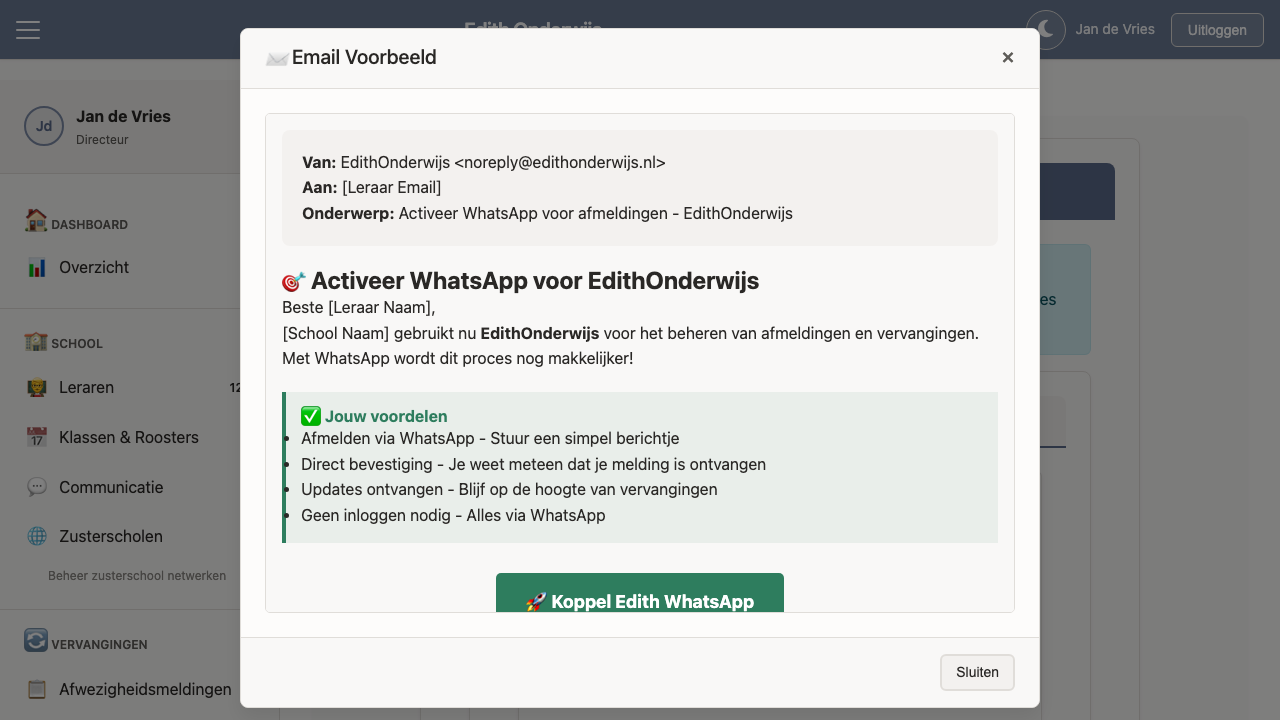Click the VERVANGINGEN section label

99,645
